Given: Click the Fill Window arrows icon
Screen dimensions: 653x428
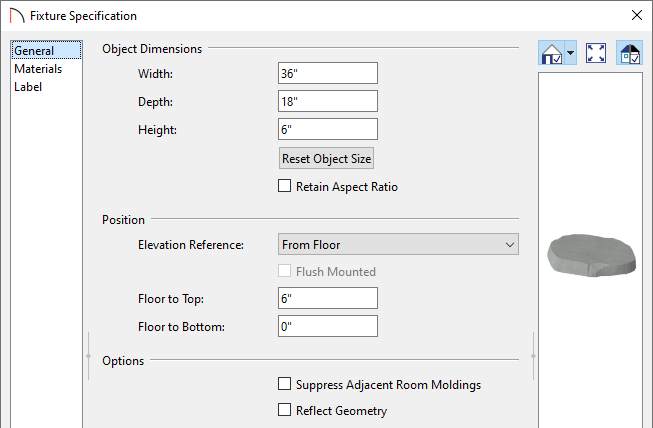Looking at the screenshot, I should coord(596,53).
